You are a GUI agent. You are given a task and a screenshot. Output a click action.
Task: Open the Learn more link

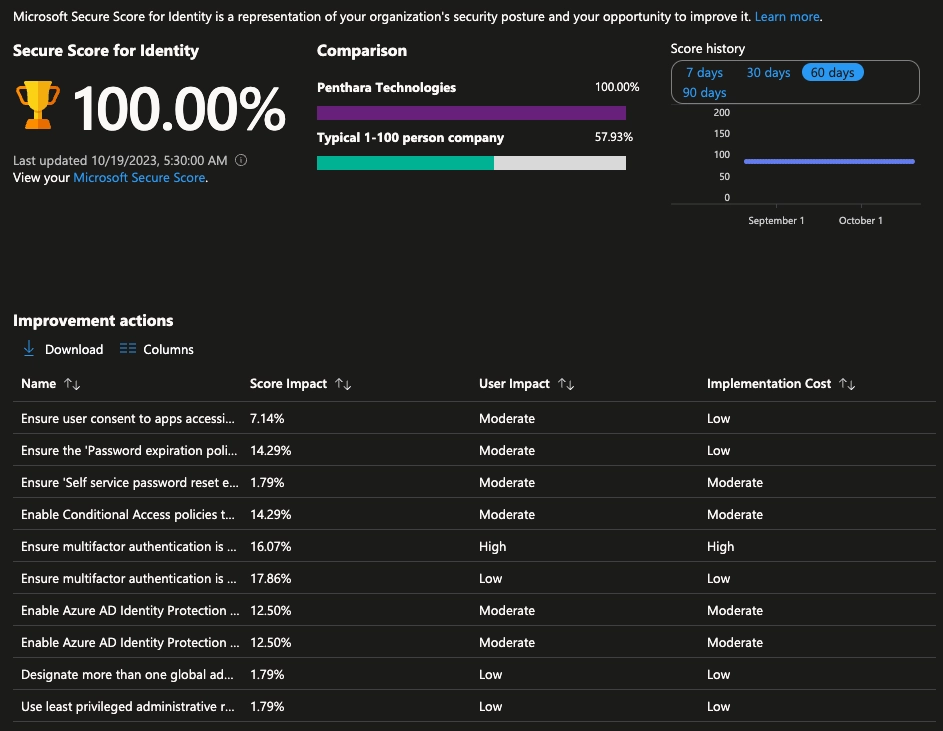pos(787,17)
